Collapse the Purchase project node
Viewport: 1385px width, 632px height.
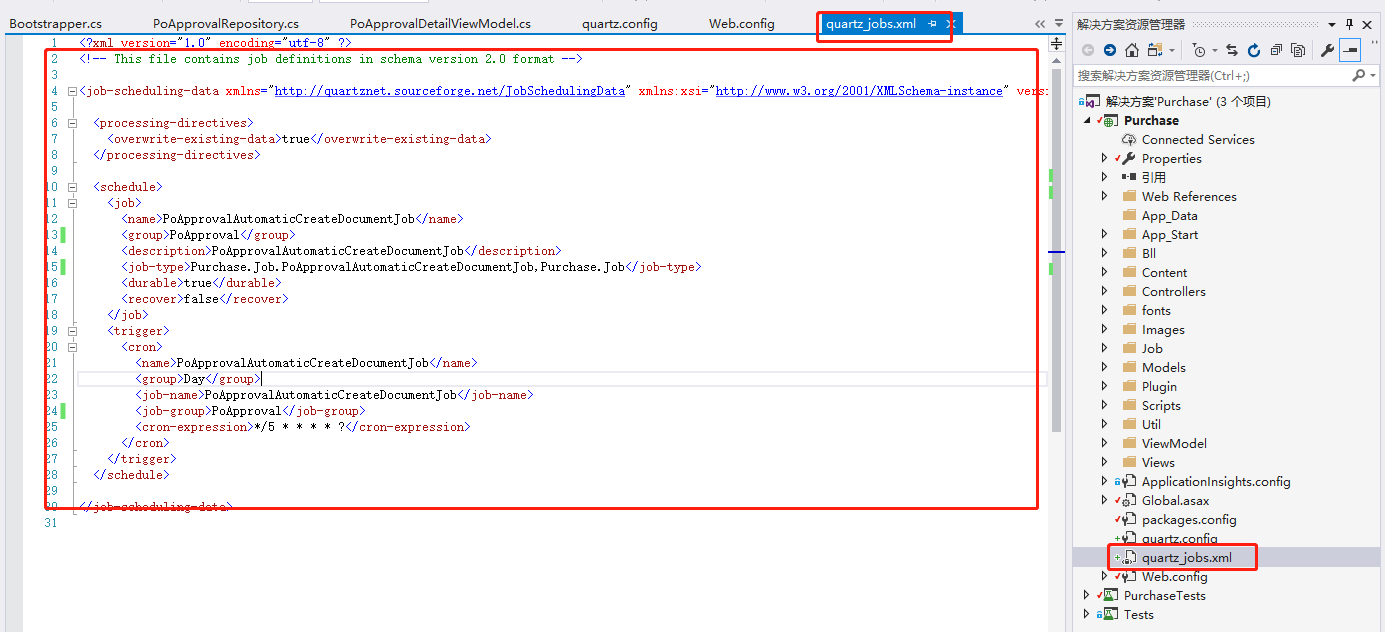point(1086,120)
